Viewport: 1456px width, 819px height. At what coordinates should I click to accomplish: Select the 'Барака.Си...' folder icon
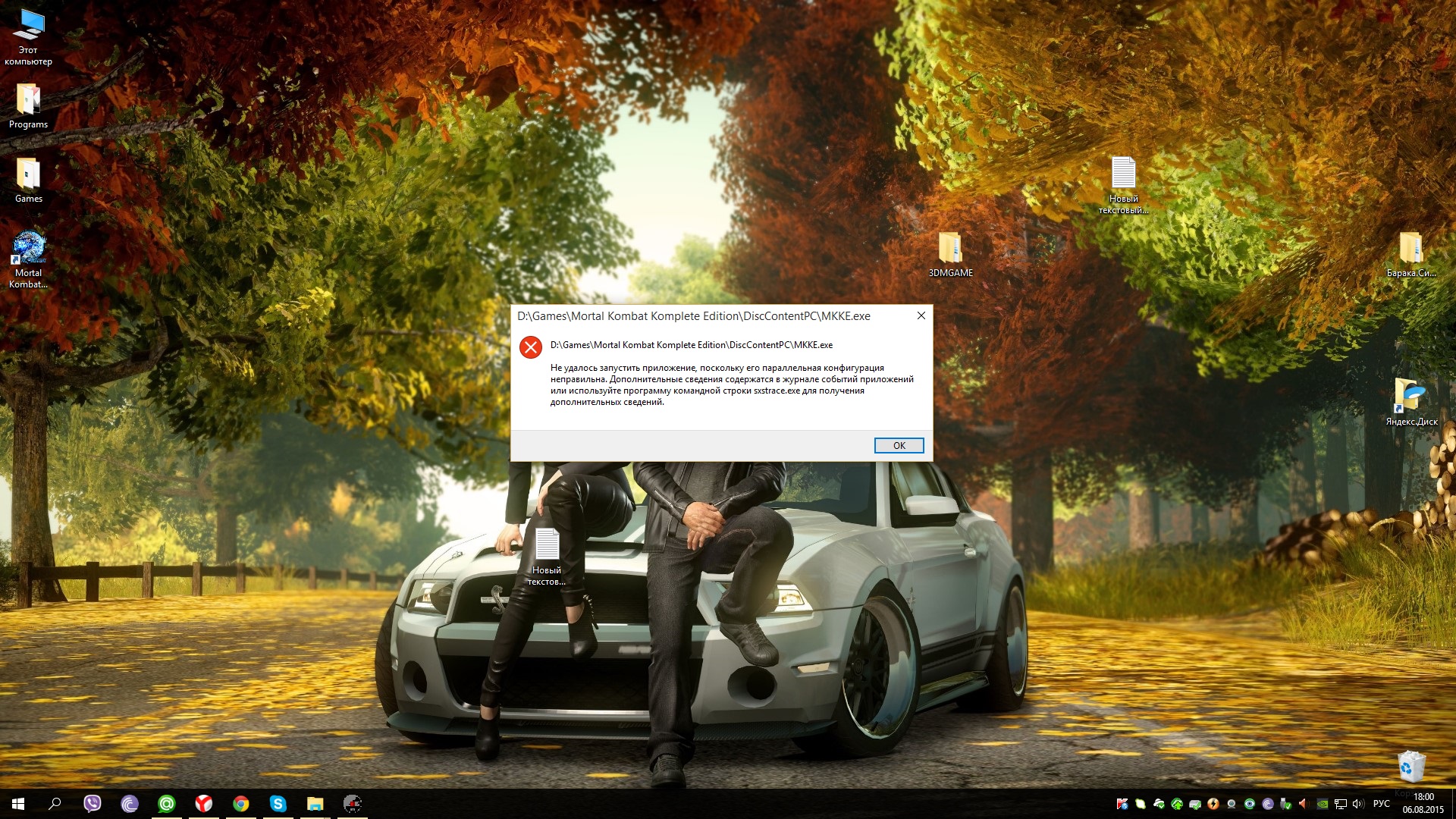(1410, 255)
